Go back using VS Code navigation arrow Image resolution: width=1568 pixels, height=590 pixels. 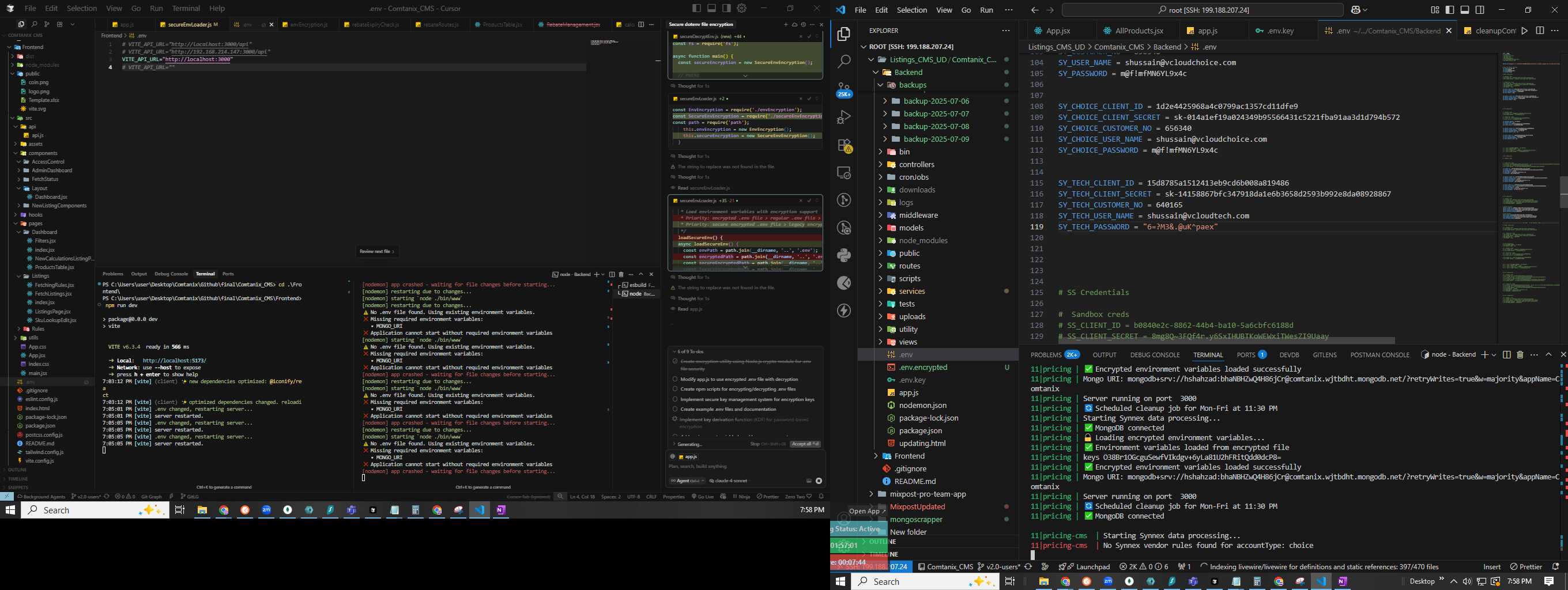(1035, 10)
